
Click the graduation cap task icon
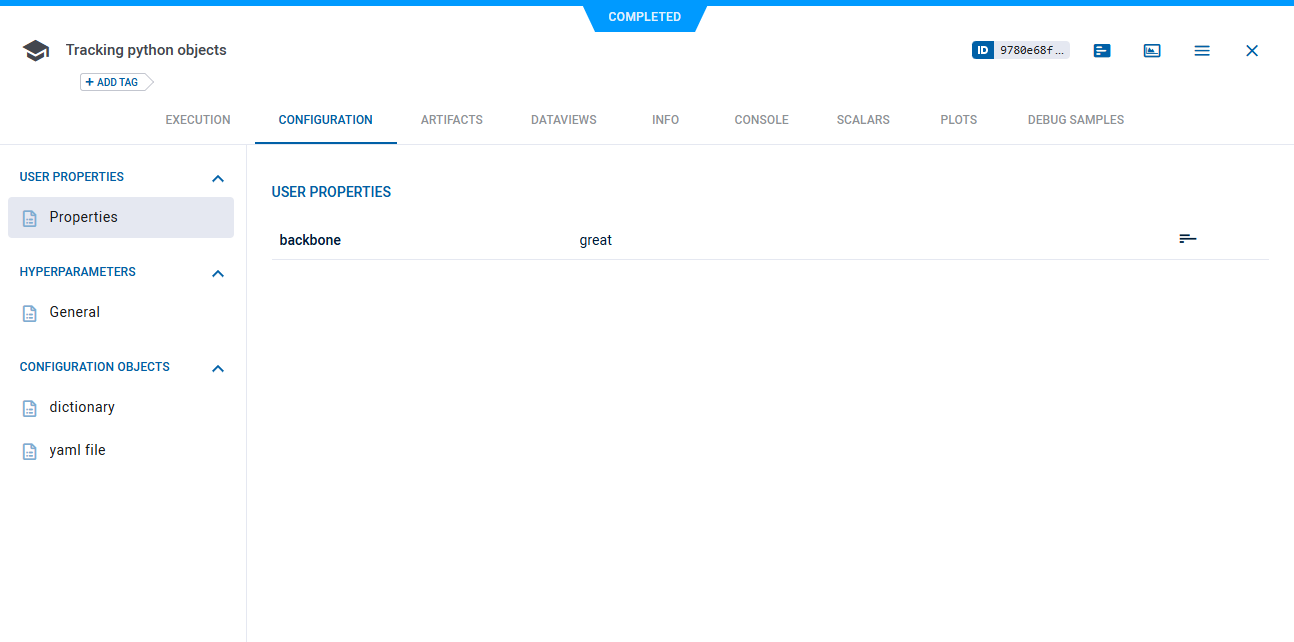pyautogui.click(x=36, y=50)
